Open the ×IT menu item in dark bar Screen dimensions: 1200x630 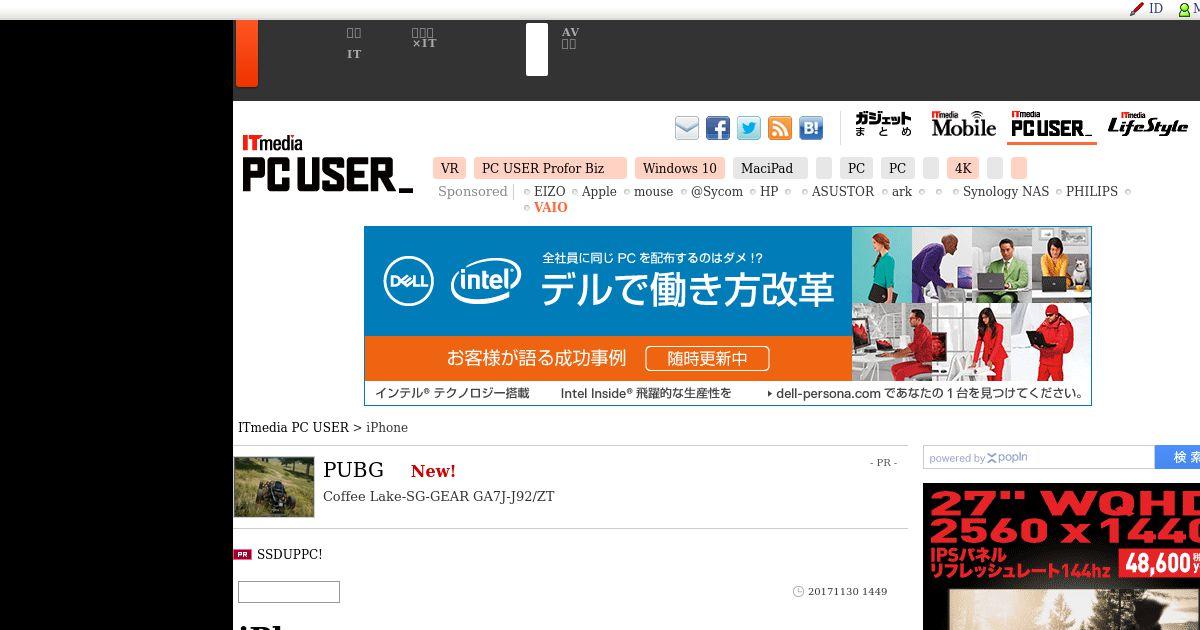(424, 38)
